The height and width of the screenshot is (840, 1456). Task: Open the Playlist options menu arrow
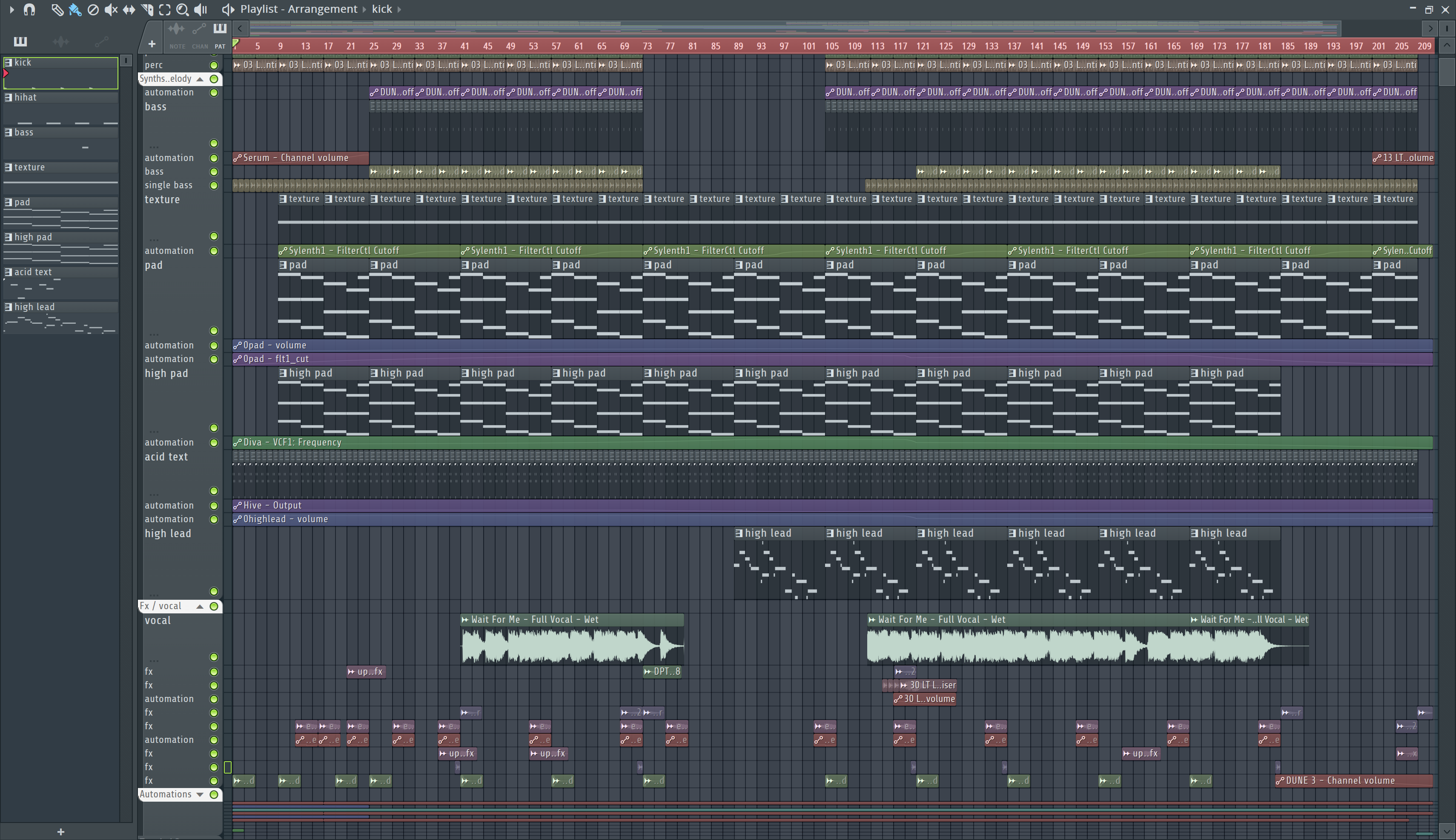click(x=11, y=9)
